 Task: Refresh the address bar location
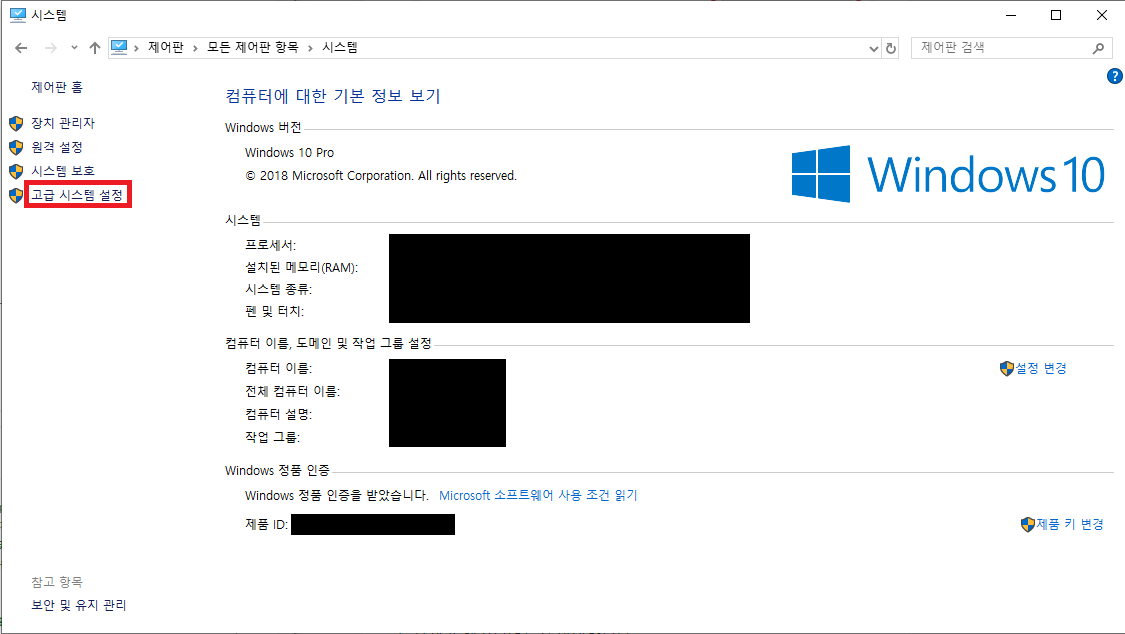coord(890,48)
